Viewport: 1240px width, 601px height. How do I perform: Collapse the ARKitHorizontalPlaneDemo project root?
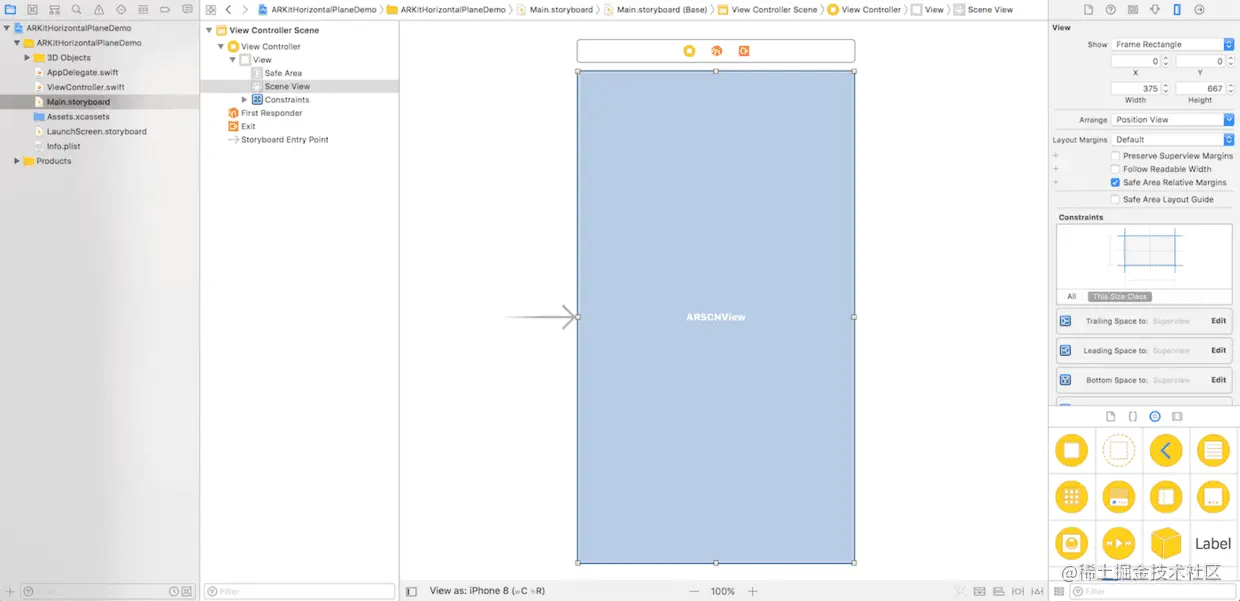point(6,29)
